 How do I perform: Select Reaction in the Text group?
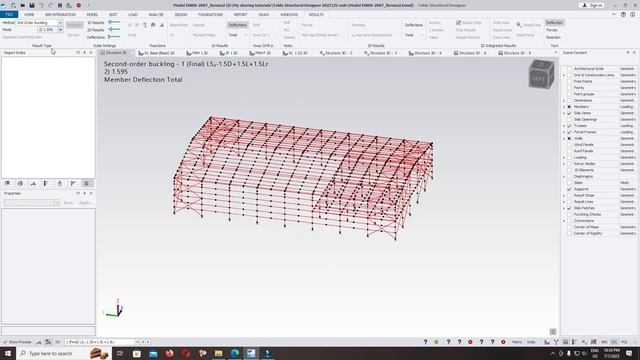pyautogui.click(x=553, y=37)
